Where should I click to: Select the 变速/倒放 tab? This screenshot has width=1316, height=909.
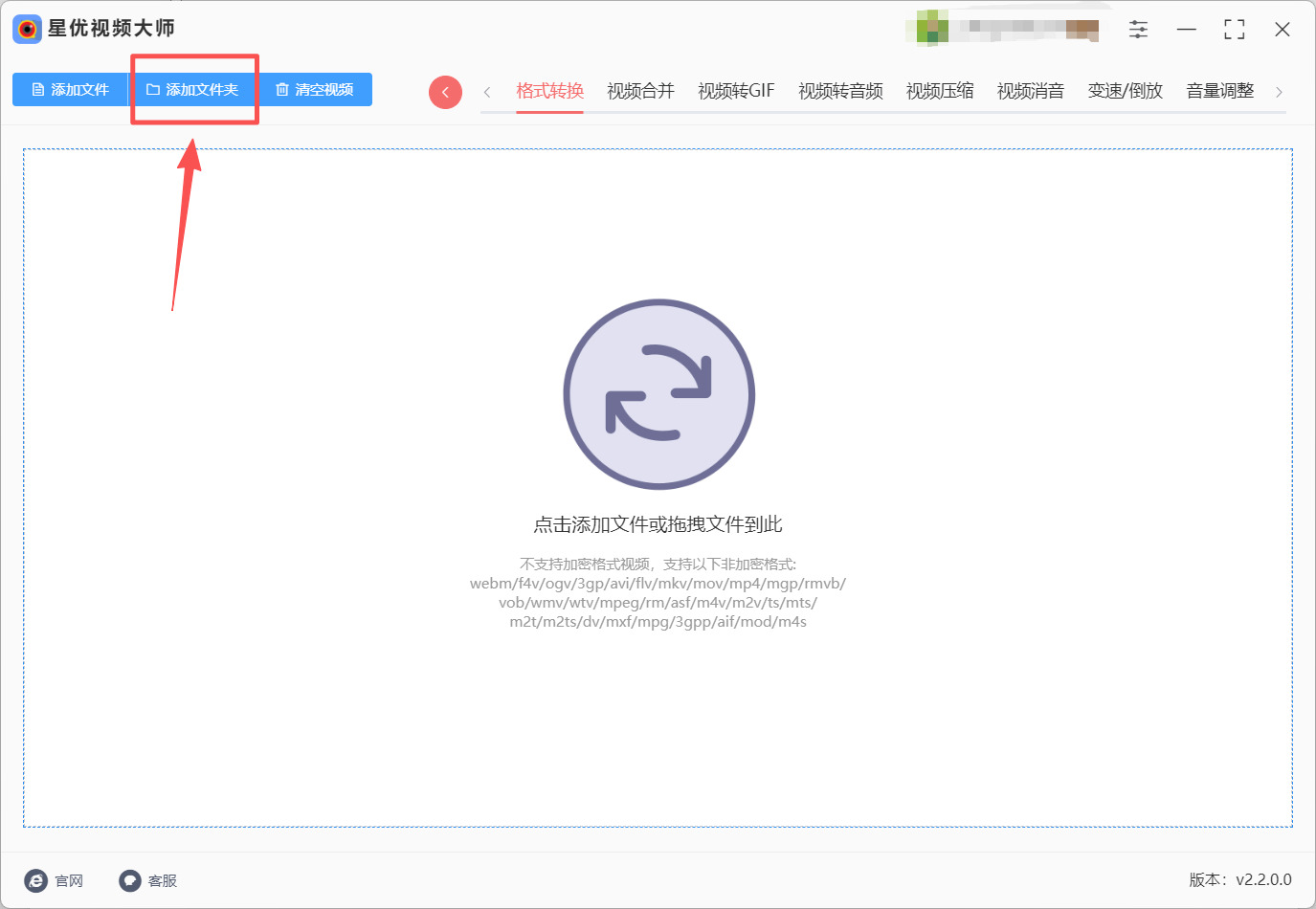(1126, 91)
